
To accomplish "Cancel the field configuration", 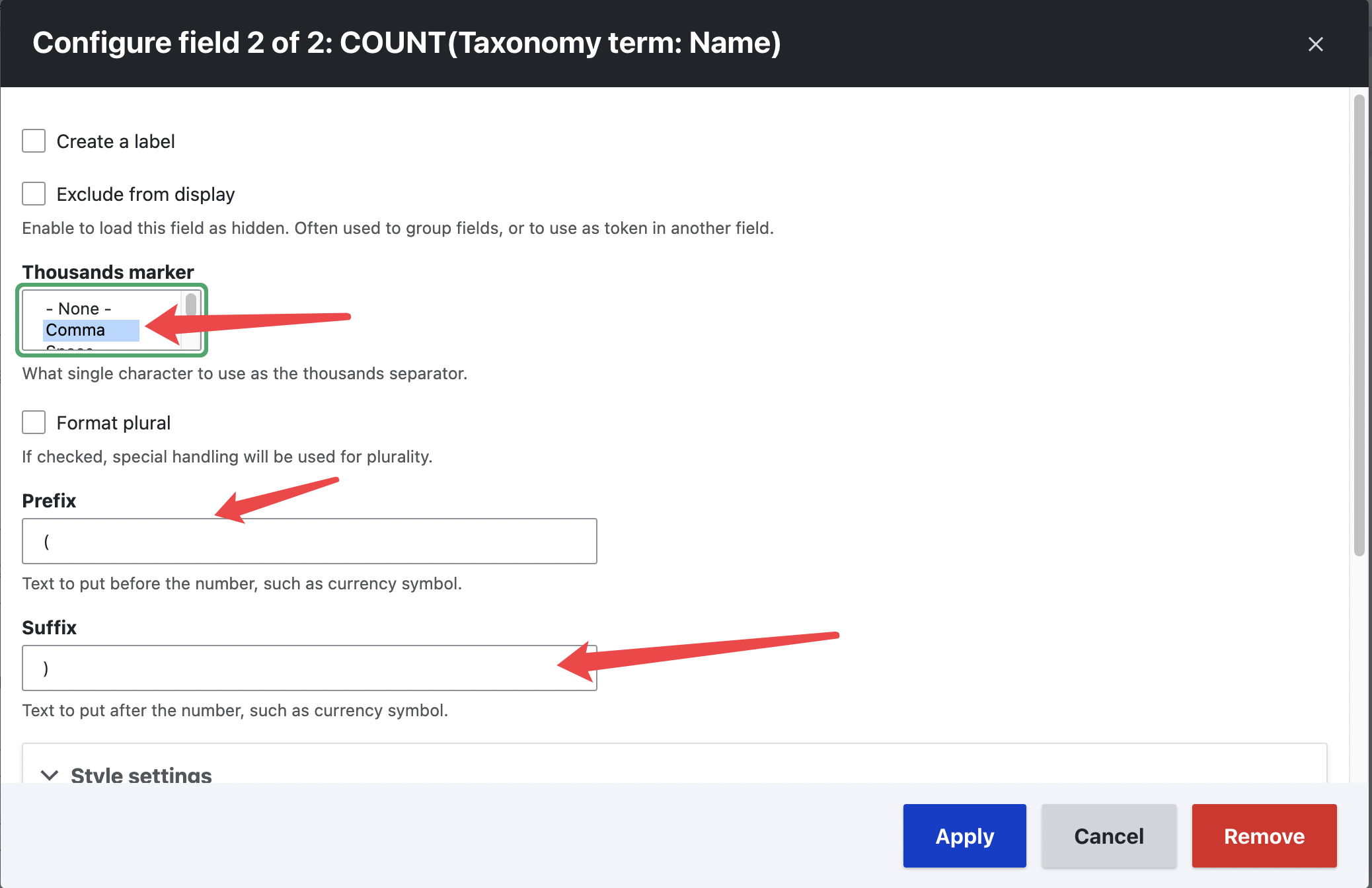I will (x=1108, y=836).
